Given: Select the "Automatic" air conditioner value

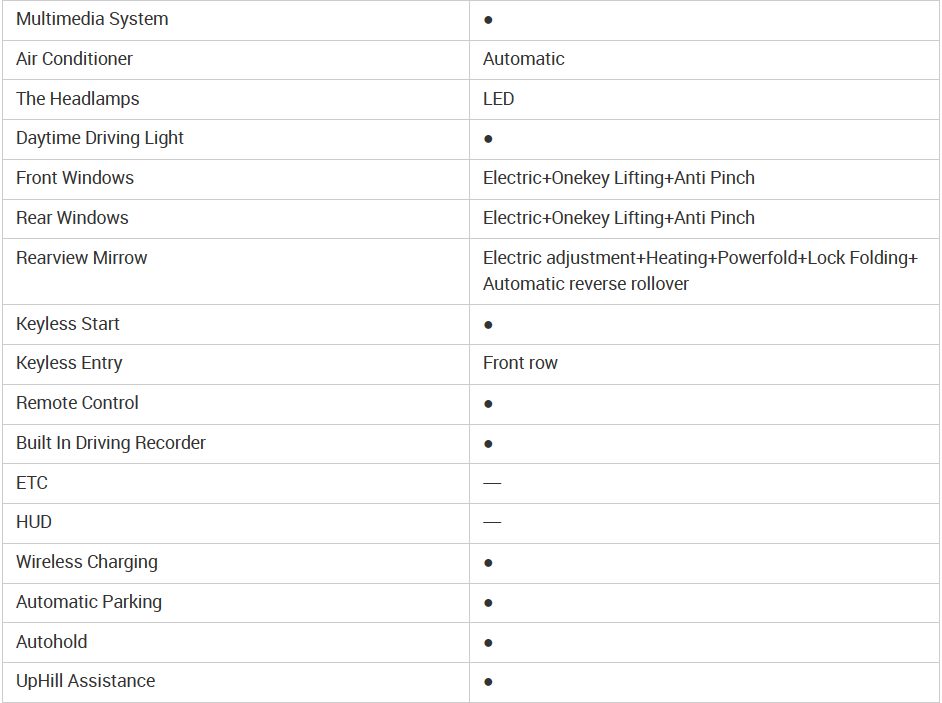Looking at the screenshot, I should (523, 59).
